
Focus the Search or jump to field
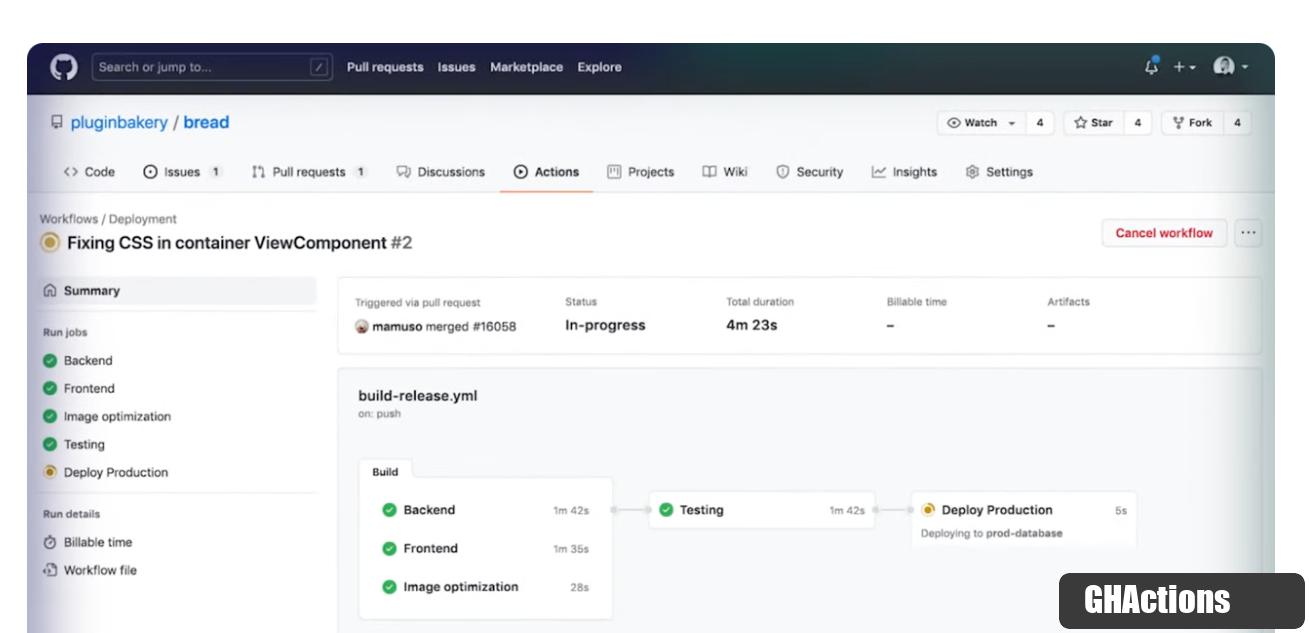pyautogui.click(x=212, y=68)
